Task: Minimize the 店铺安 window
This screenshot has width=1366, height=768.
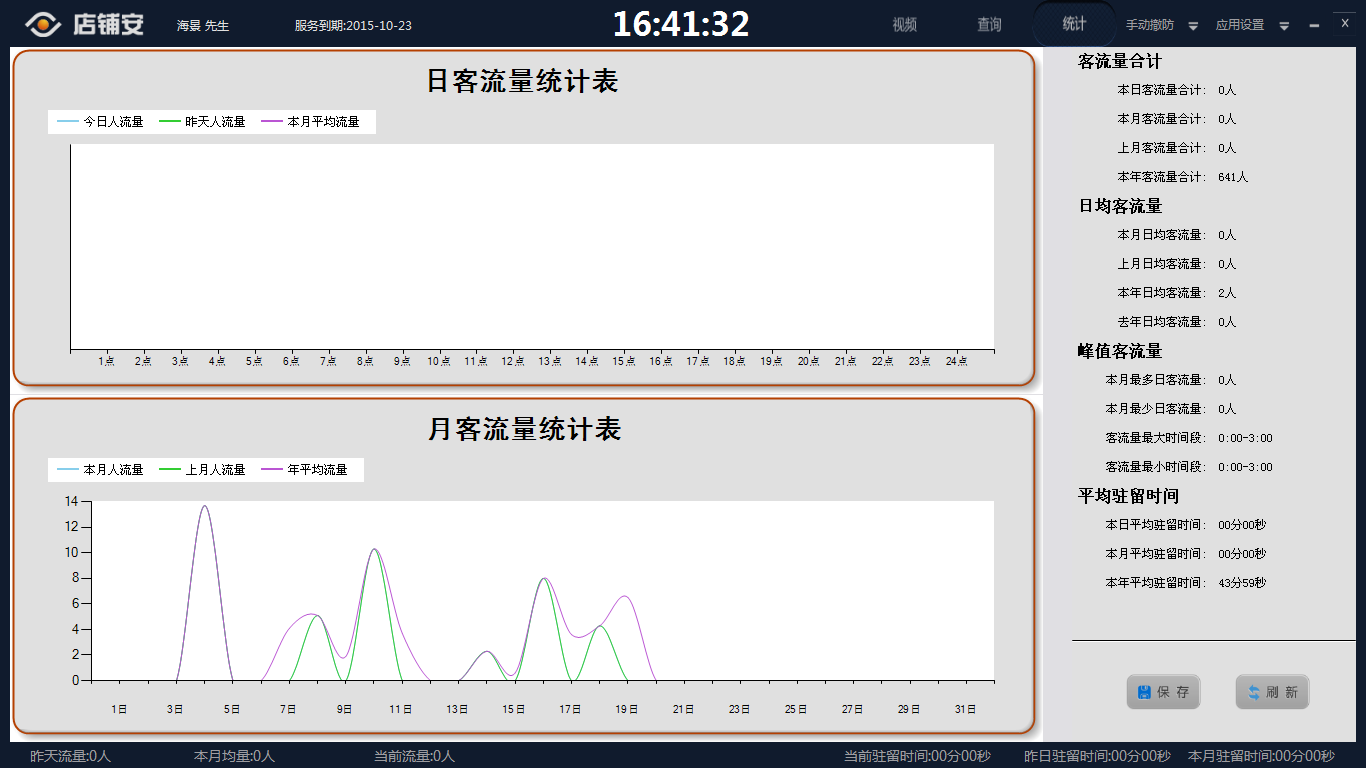Action: click(1314, 26)
